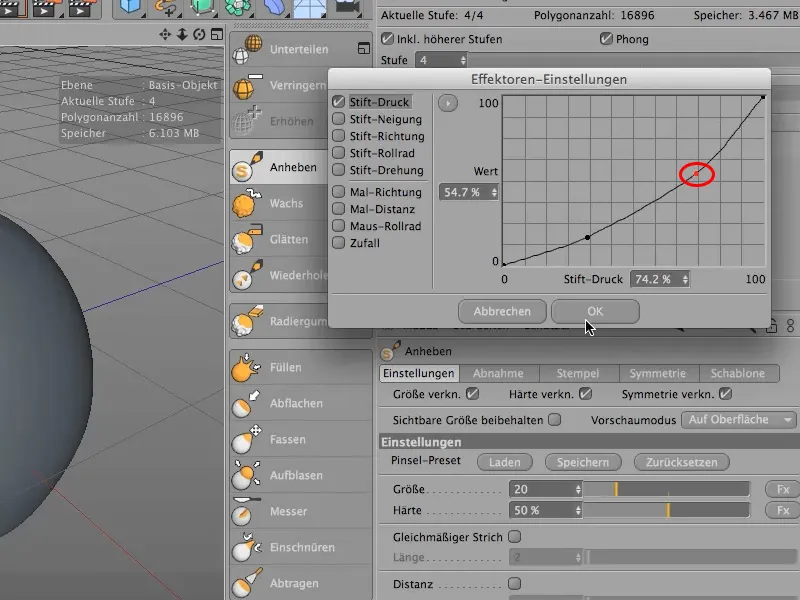The height and width of the screenshot is (600, 800).
Task: Enable Gleichmäßiger Strich checkbox
Action: [x=515, y=537]
